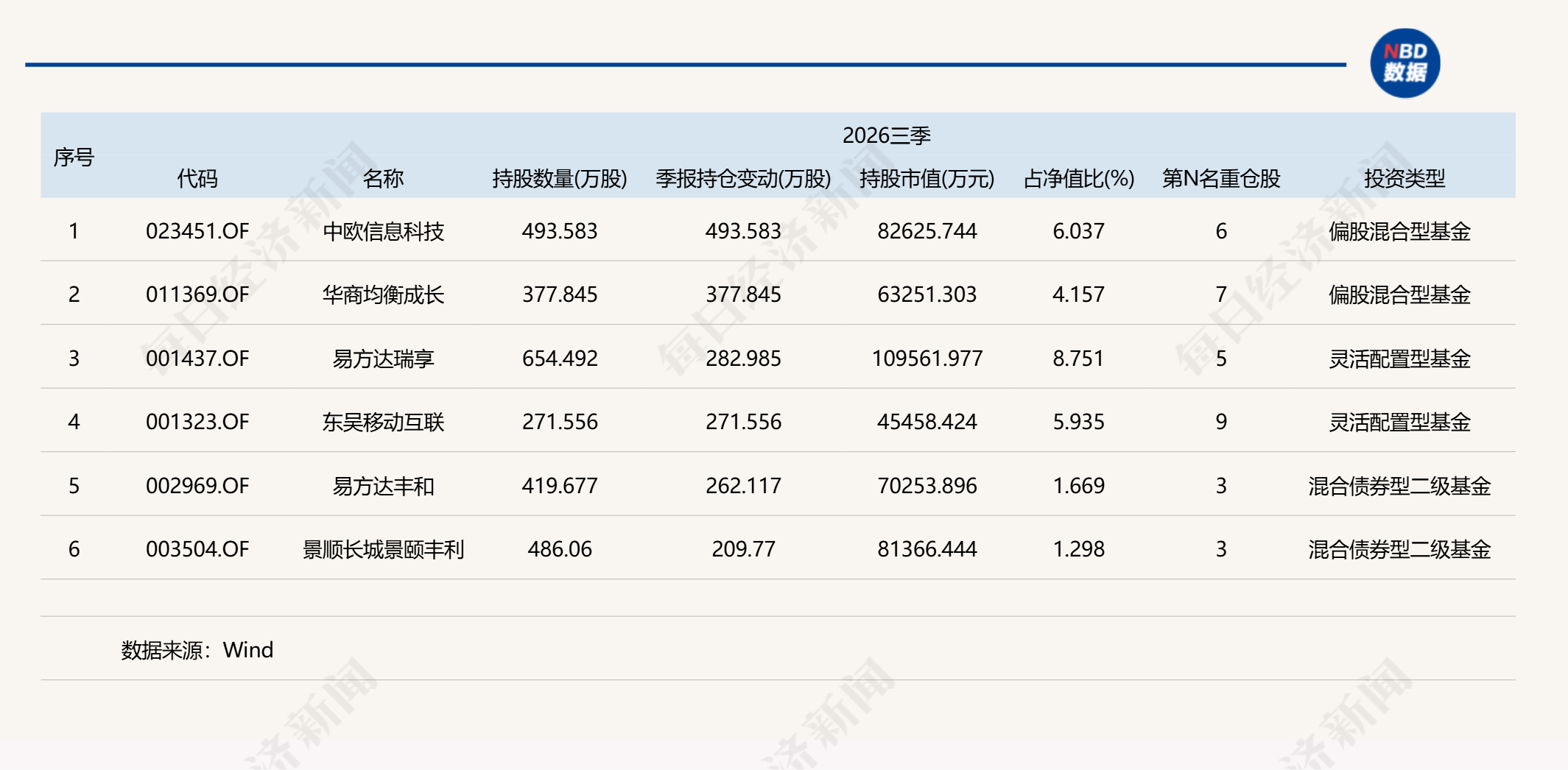The height and width of the screenshot is (770, 1568).
Task: Click fund name 易方达瑞享
Action: pos(384,358)
